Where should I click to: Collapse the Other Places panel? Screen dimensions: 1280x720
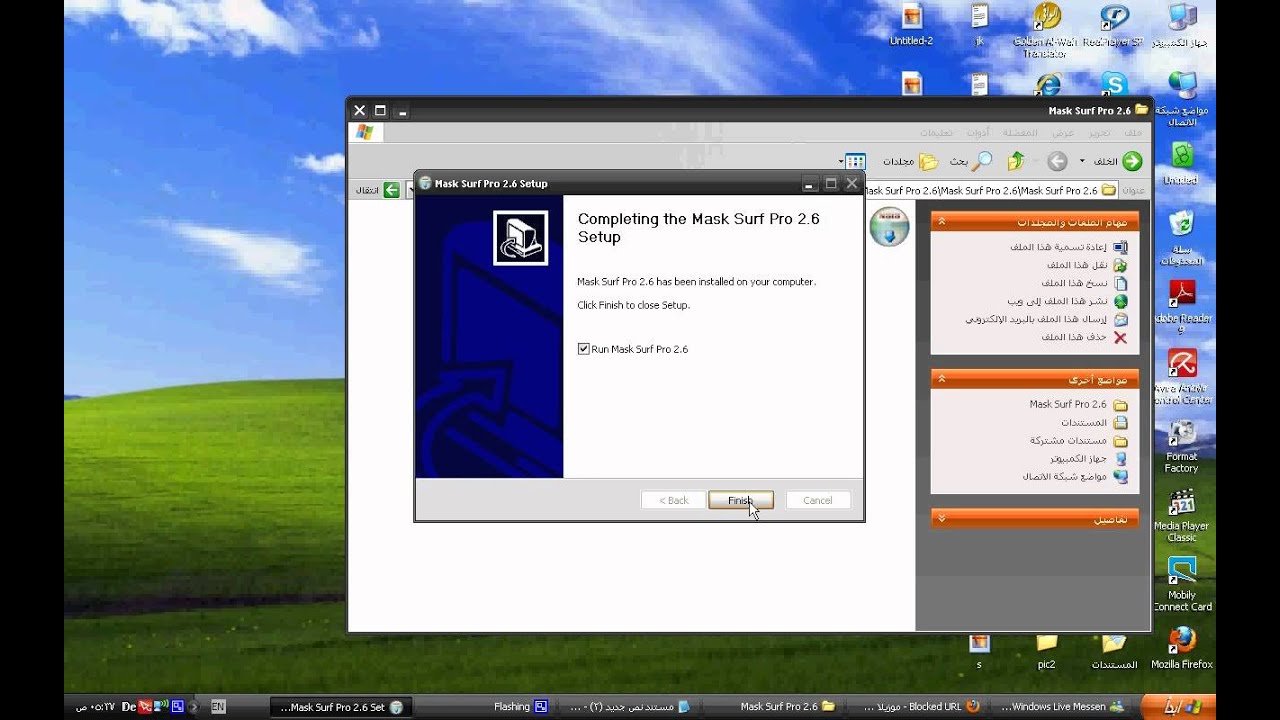pyautogui.click(x=942, y=379)
